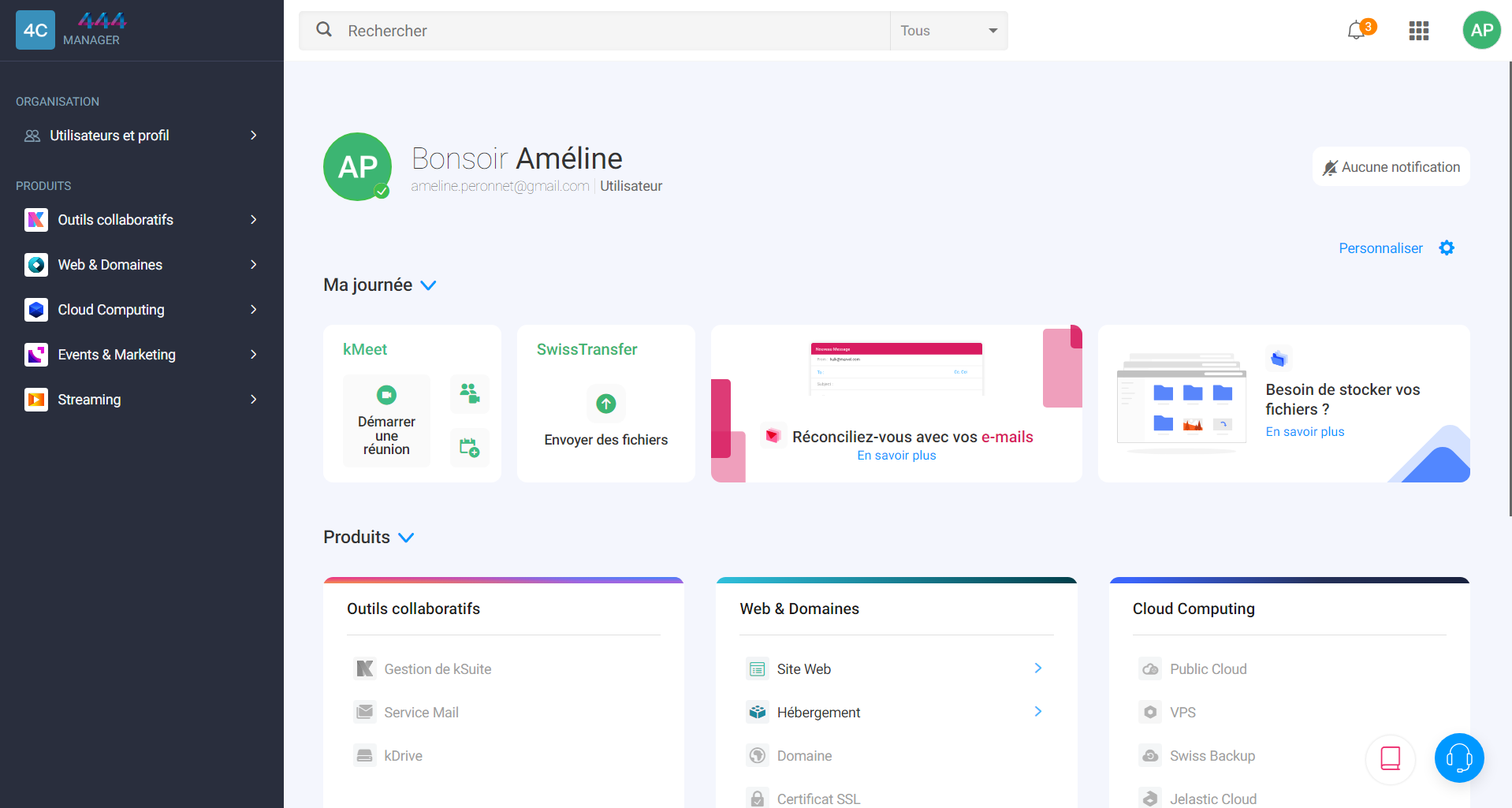This screenshot has height=808, width=1512.
Task: Click the Web & Domaines sidebar icon
Action: pyautogui.click(x=36, y=265)
